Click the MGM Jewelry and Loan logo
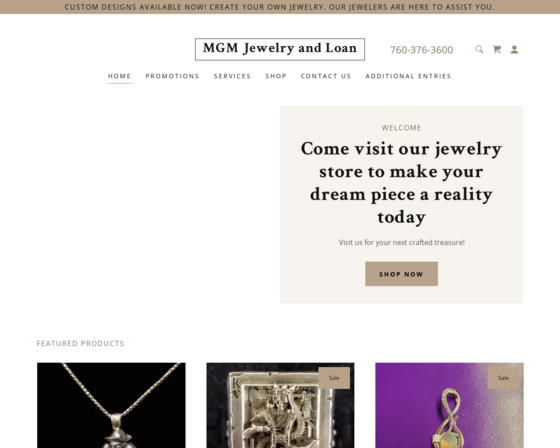This screenshot has width=560, height=448. (x=280, y=49)
